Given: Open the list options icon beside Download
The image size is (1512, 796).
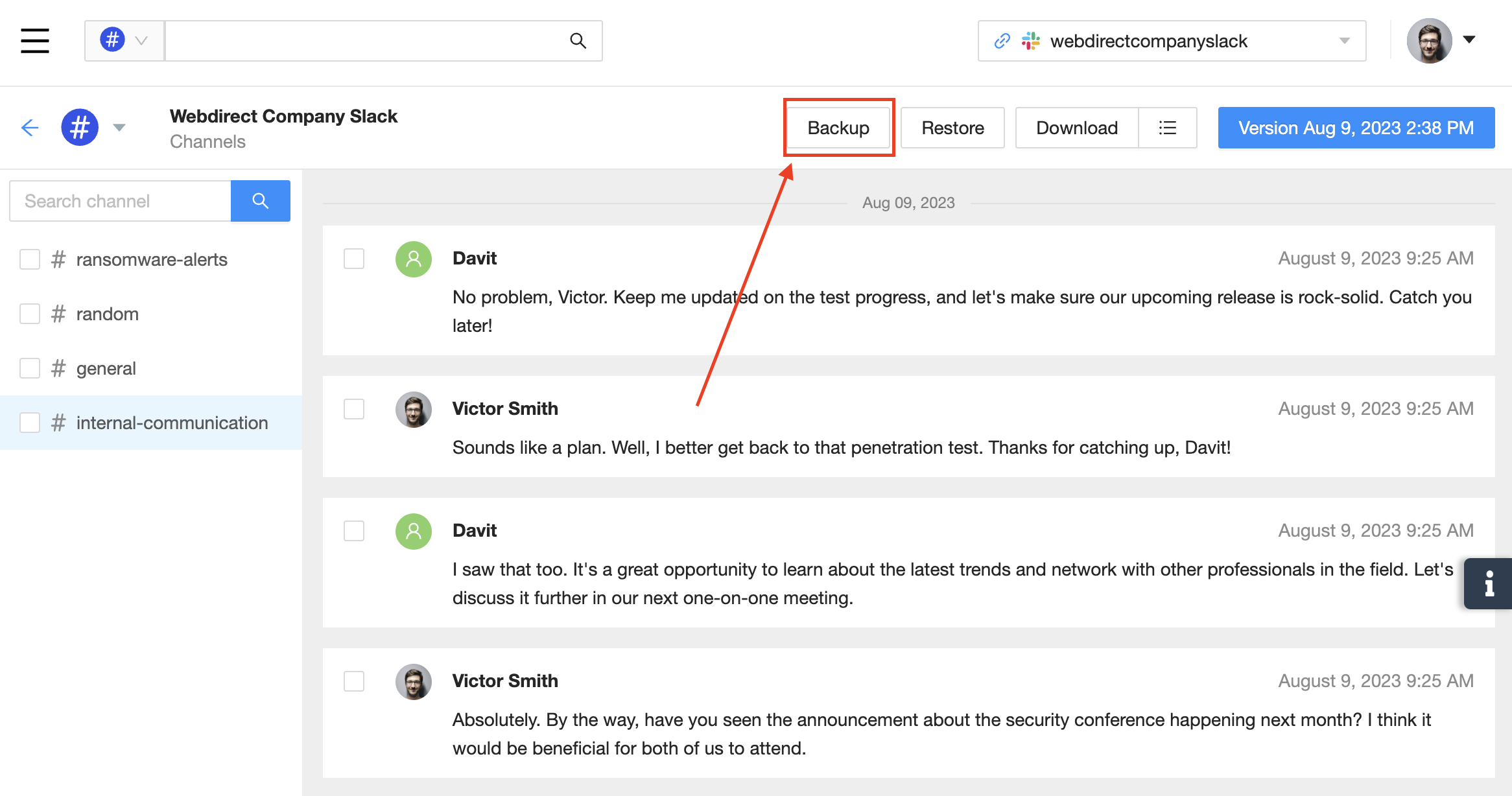Looking at the screenshot, I should (x=1167, y=128).
